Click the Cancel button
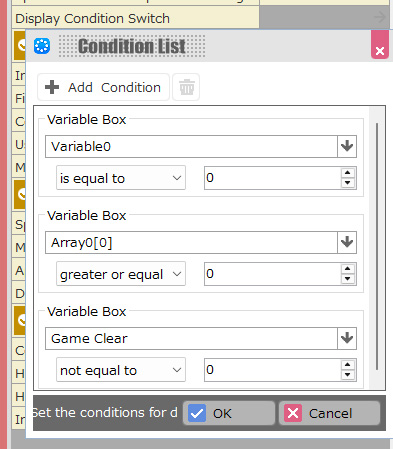 point(329,413)
